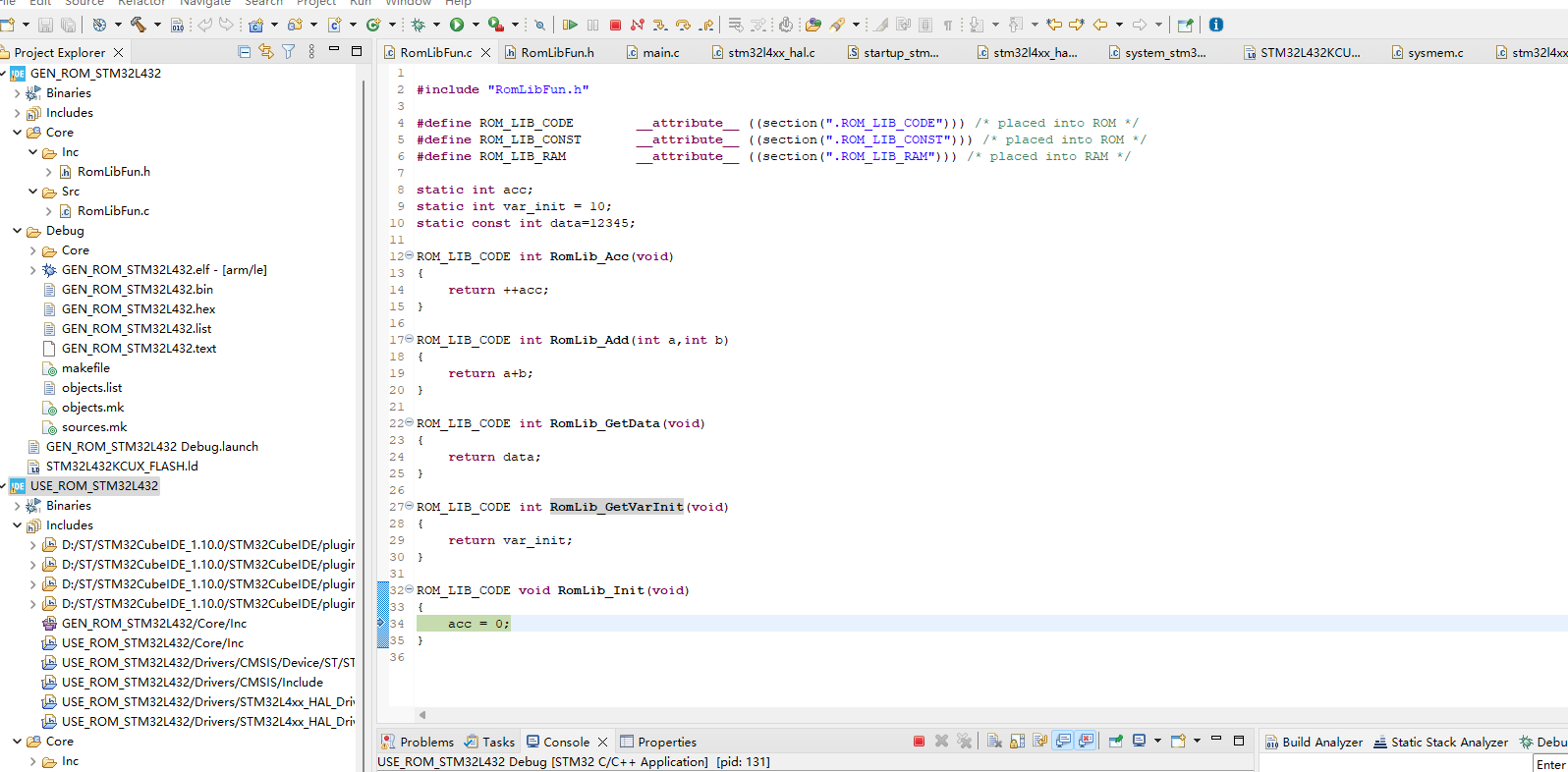
Task: Terminate debugging with the red stop icon
Action: pyautogui.click(x=615, y=25)
